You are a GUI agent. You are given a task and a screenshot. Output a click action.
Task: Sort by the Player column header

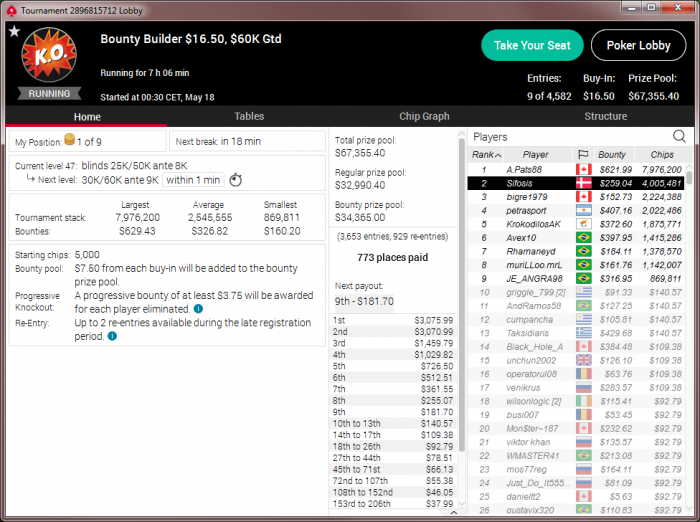coord(538,155)
